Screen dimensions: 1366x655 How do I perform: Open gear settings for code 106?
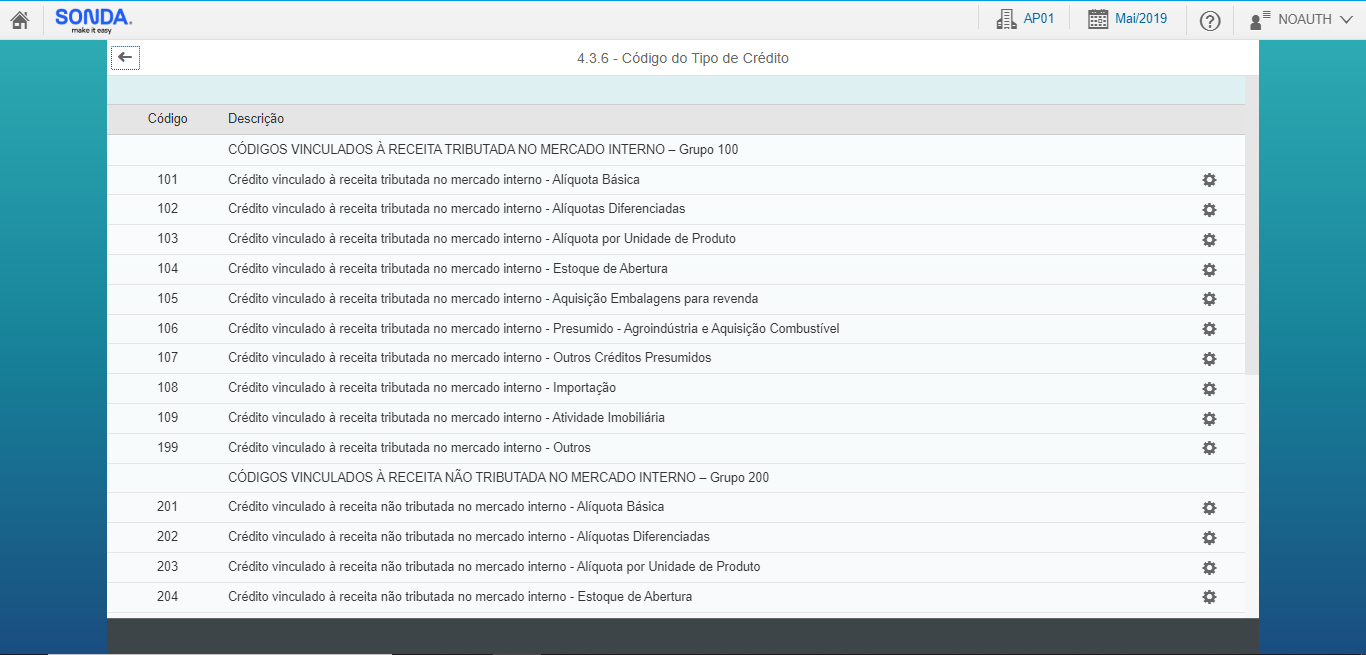pos(1209,329)
